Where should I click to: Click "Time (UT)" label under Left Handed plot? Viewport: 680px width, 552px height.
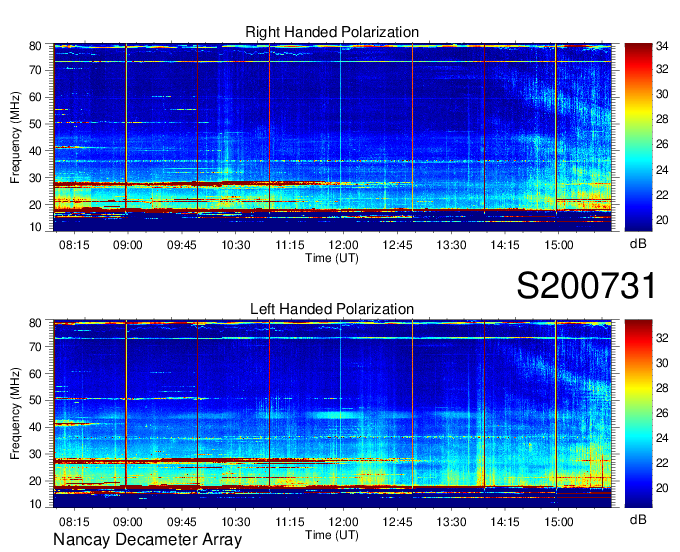click(x=332, y=535)
